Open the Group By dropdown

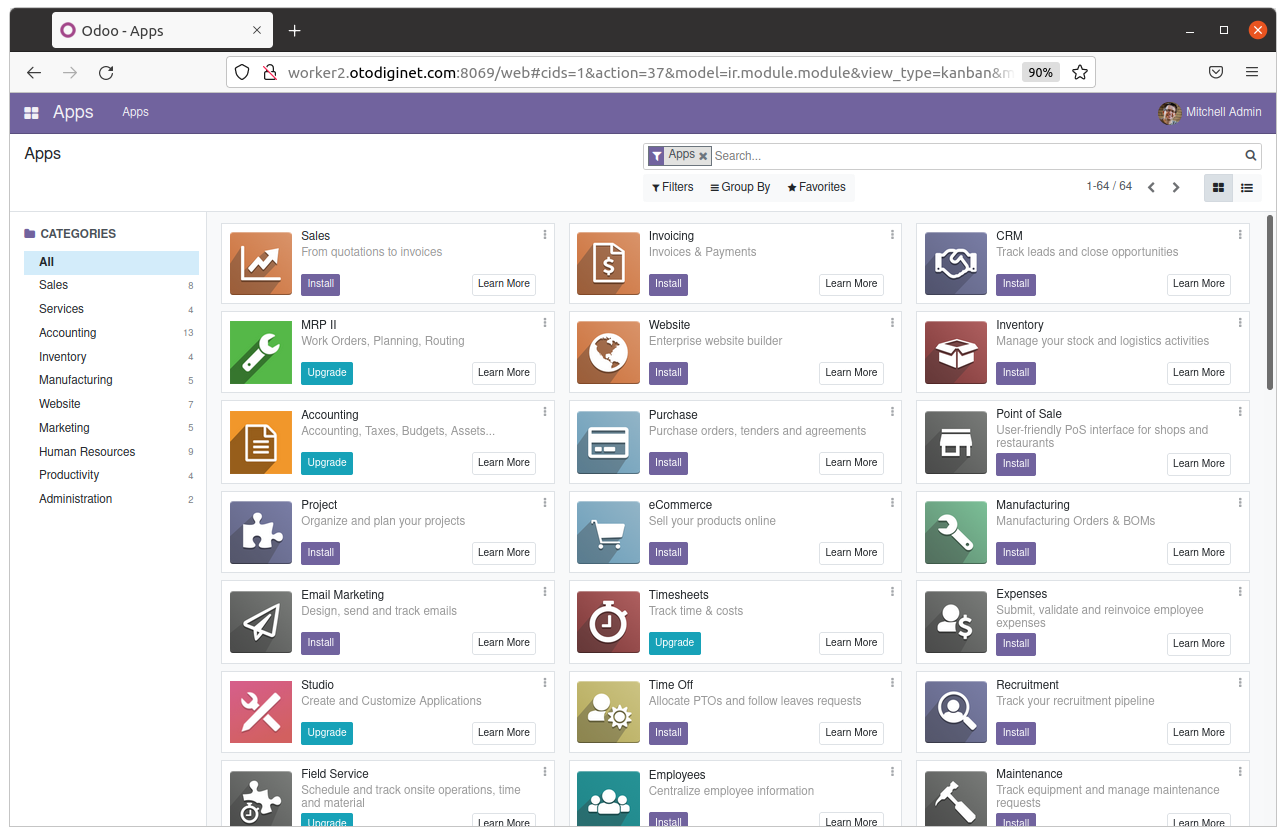tap(740, 187)
